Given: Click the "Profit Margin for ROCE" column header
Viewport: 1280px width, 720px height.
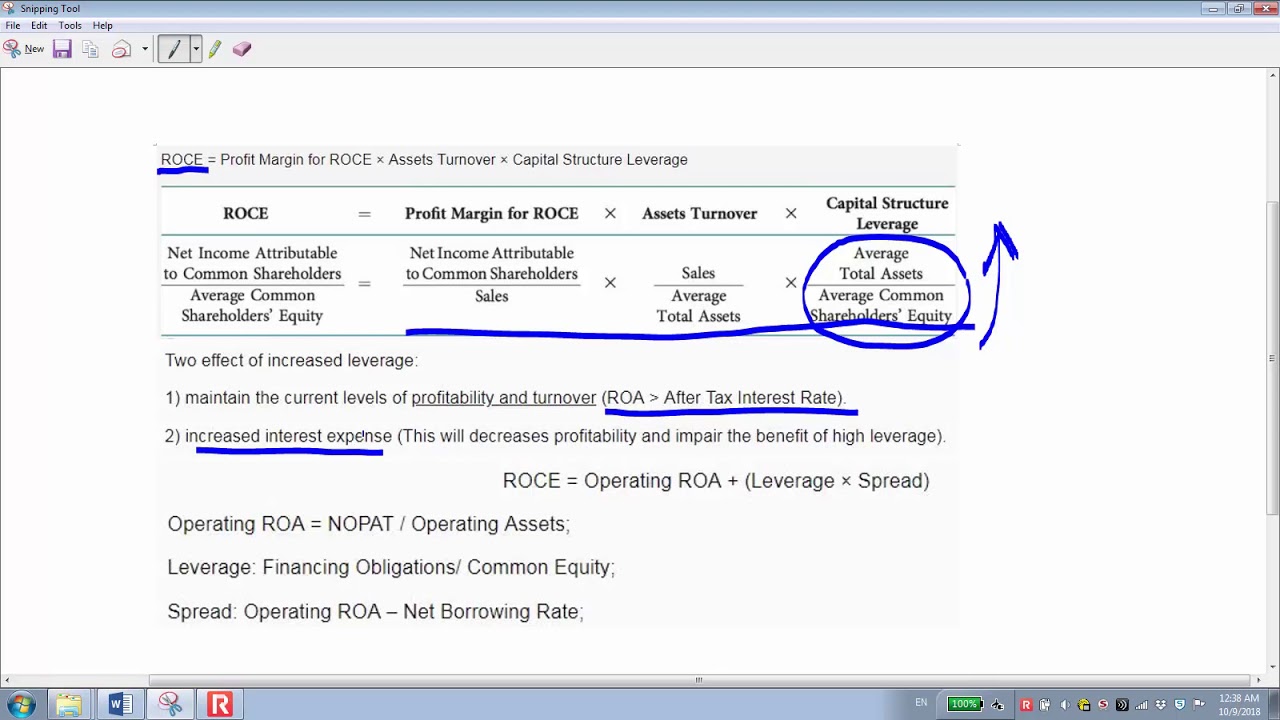Looking at the screenshot, I should coord(491,213).
